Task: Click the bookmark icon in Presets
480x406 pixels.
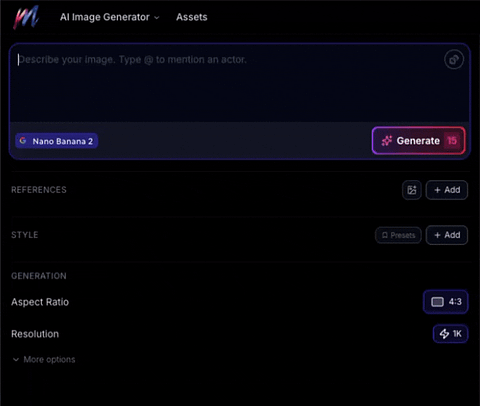Action: coord(385,235)
